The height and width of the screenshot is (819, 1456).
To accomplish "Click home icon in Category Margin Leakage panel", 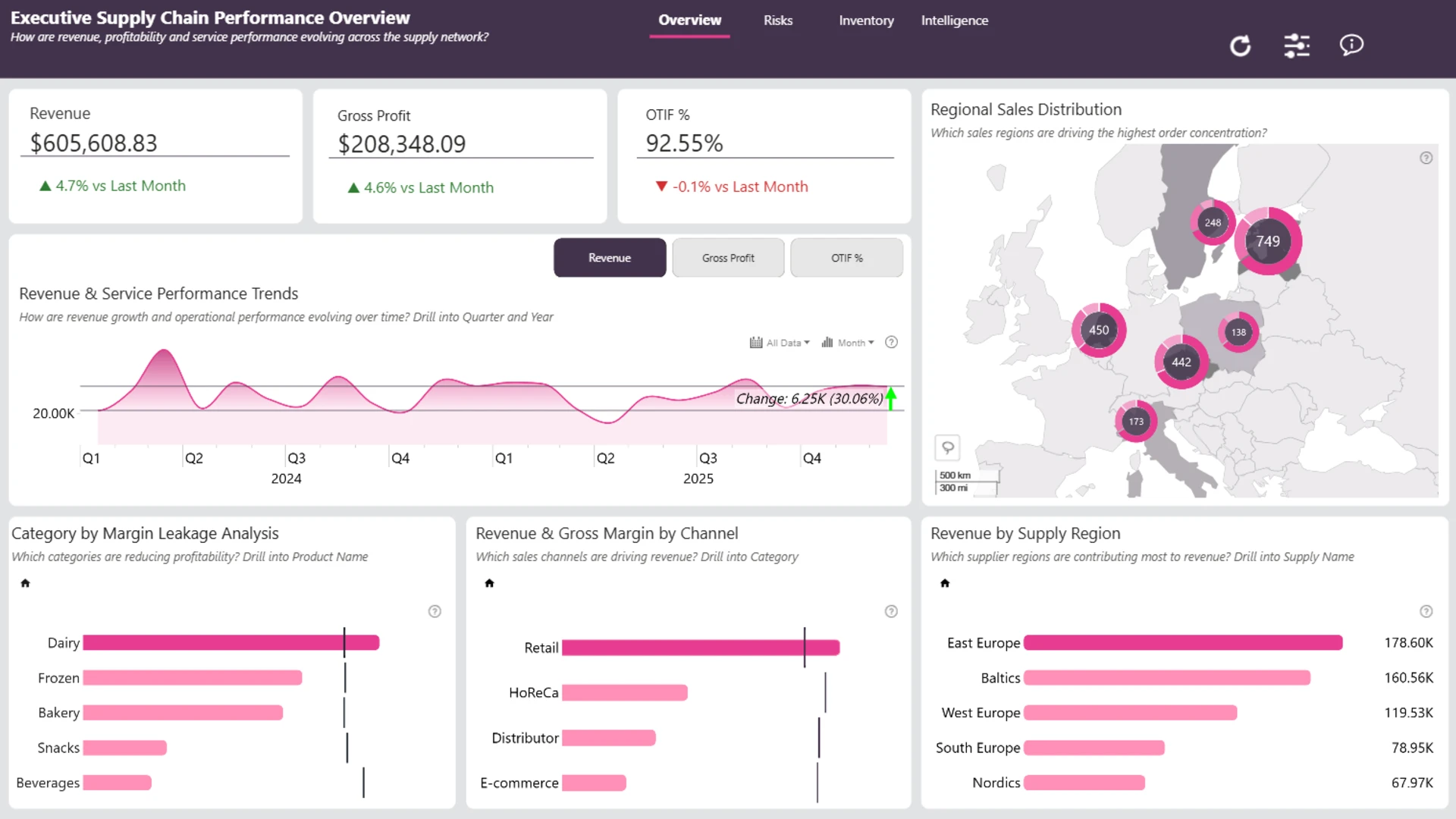I will 25,583.
